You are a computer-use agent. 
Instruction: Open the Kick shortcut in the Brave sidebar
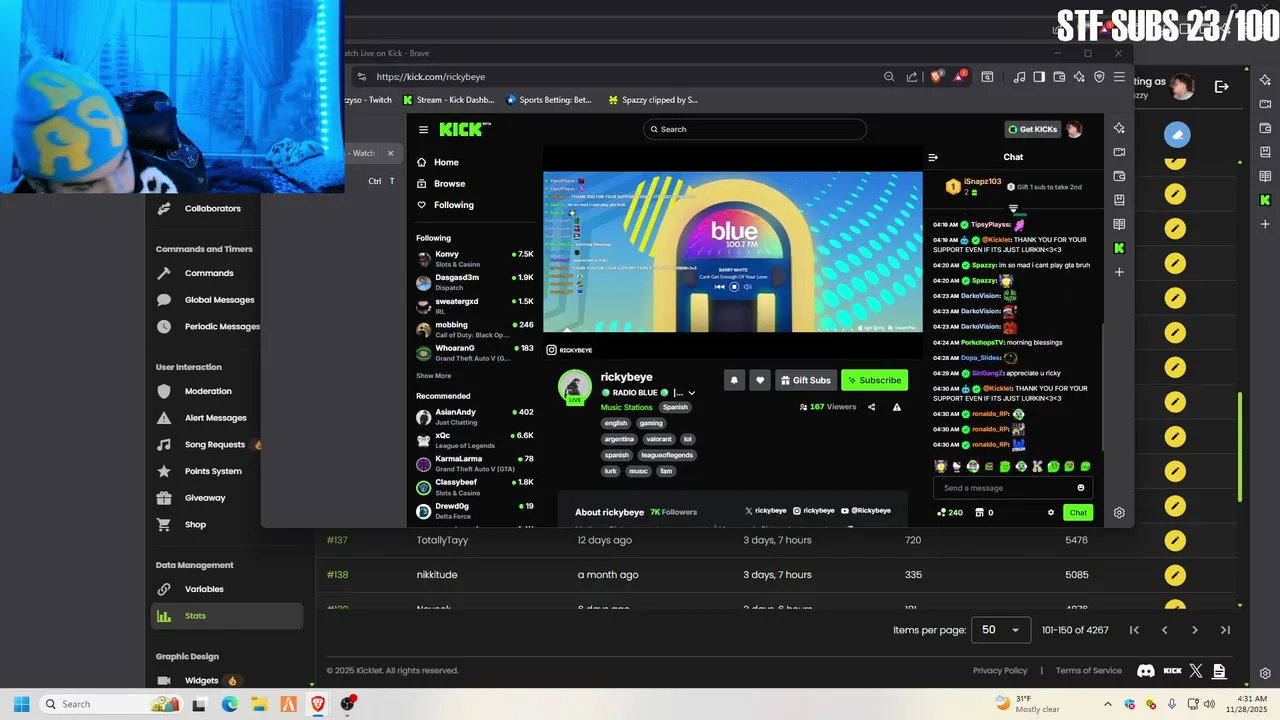tap(1119, 248)
